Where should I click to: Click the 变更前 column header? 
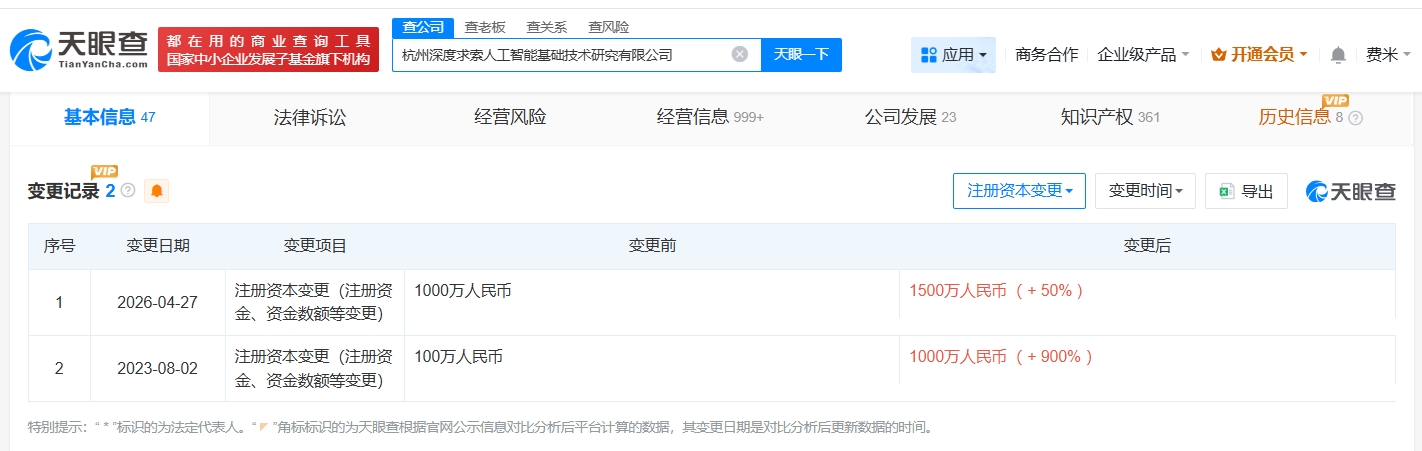click(x=652, y=246)
